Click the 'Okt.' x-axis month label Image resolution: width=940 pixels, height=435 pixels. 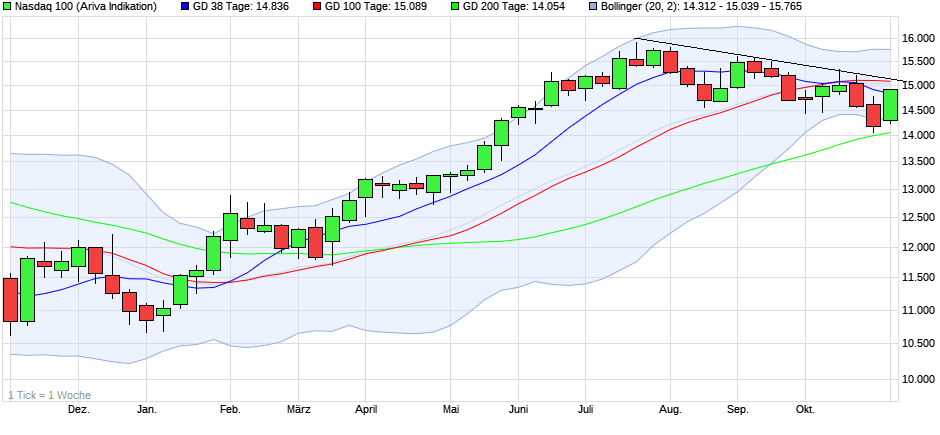805,410
